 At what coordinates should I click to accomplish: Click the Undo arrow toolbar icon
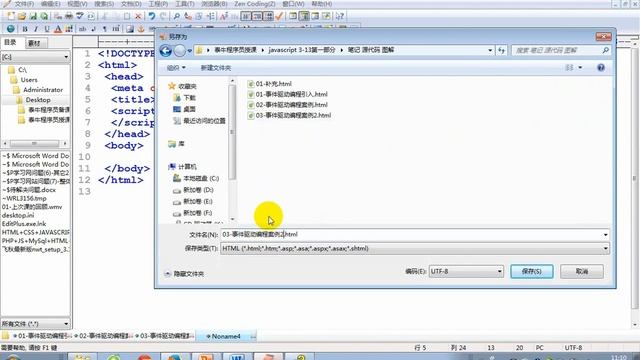coord(152,16)
